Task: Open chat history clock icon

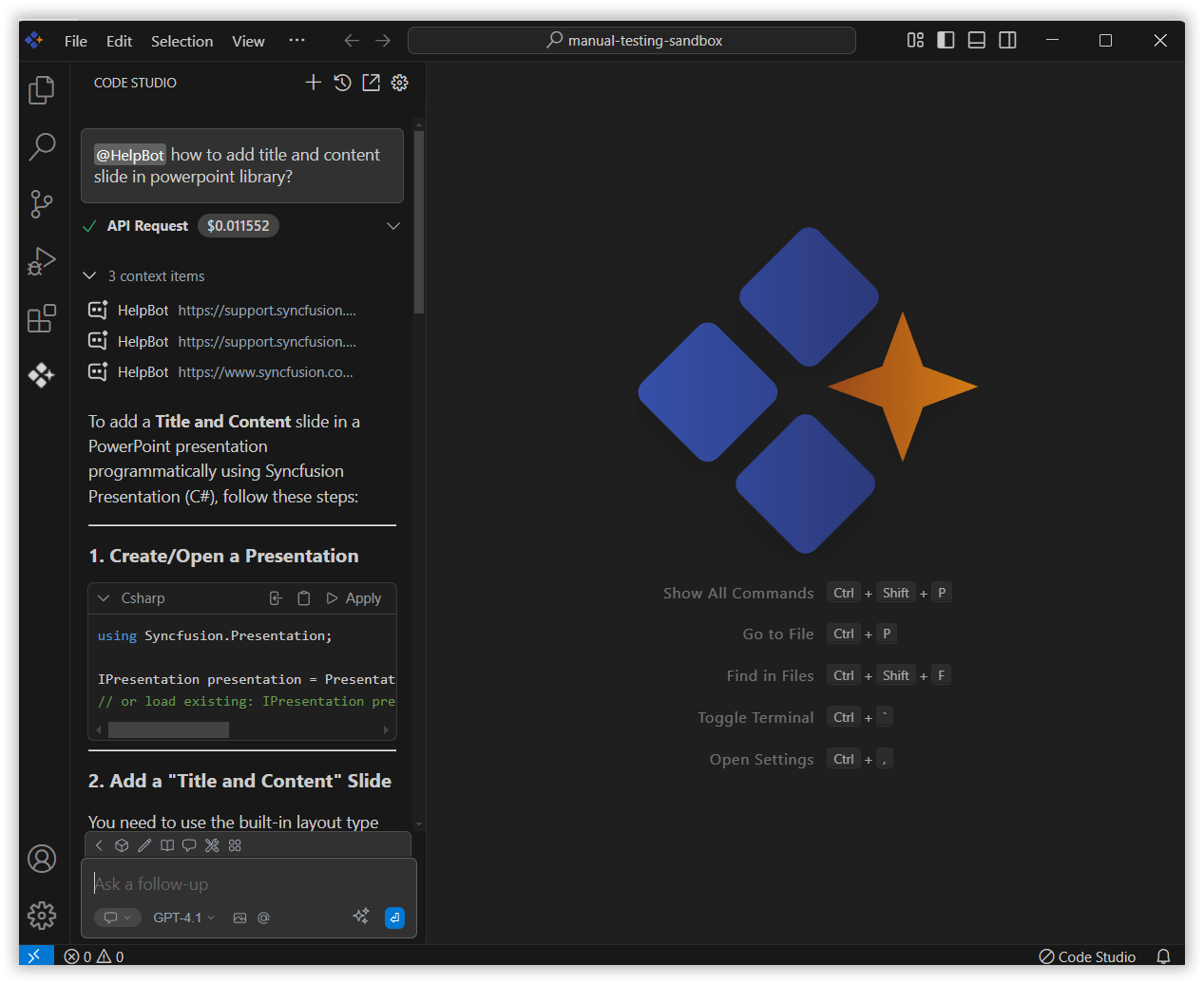Action: pyautogui.click(x=342, y=83)
